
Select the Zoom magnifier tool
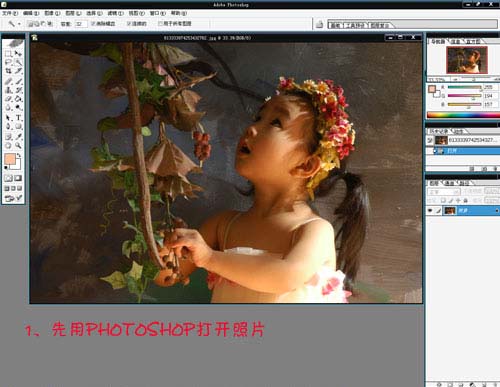tap(18, 146)
